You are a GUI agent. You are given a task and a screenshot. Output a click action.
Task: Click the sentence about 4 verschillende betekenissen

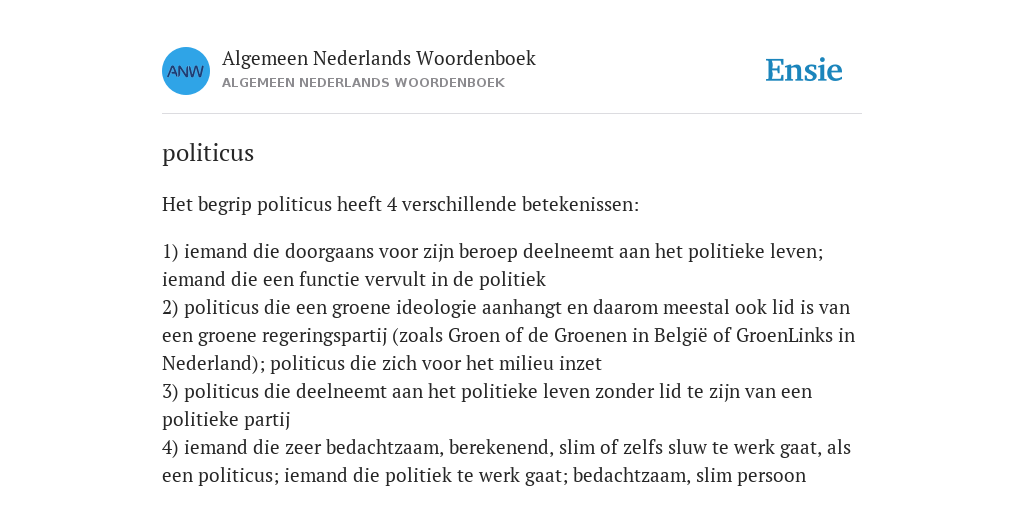click(400, 205)
